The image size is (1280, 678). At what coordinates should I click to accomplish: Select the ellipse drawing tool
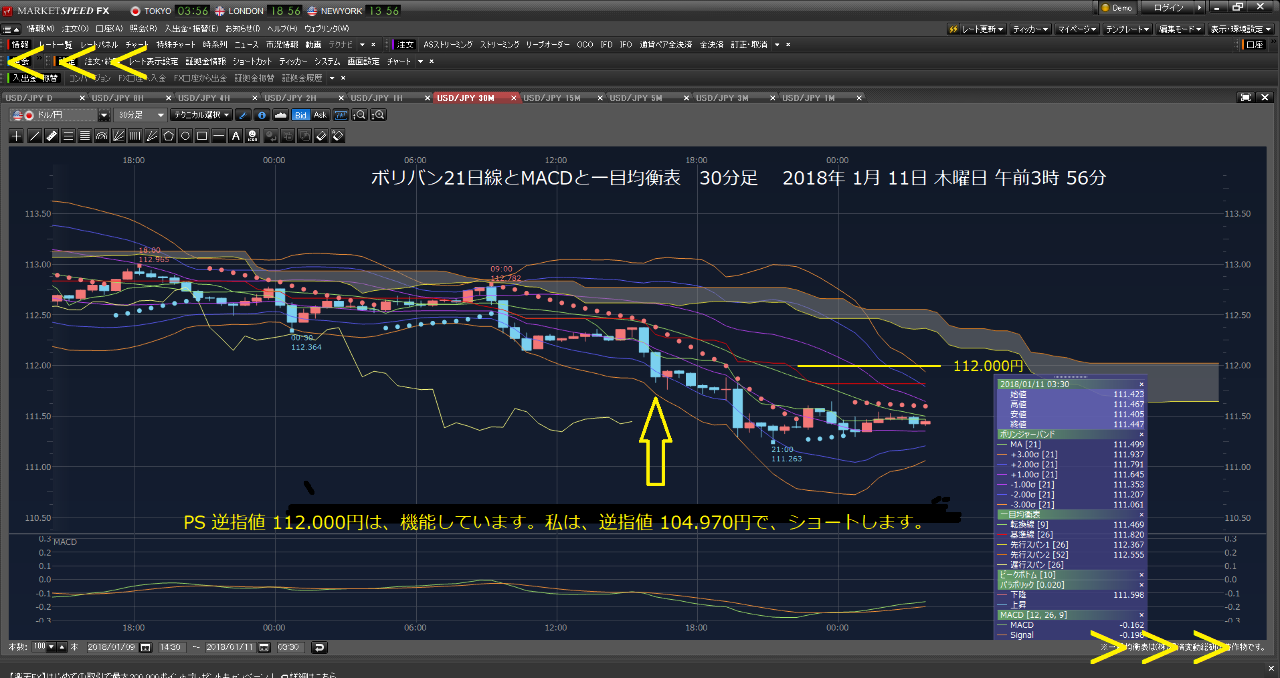tap(184, 135)
